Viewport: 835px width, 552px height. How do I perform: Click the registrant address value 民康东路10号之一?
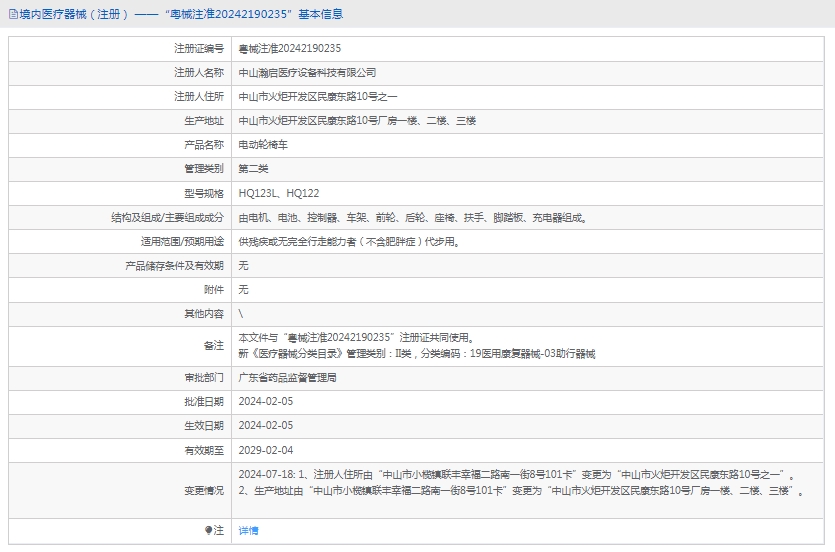(x=318, y=96)
